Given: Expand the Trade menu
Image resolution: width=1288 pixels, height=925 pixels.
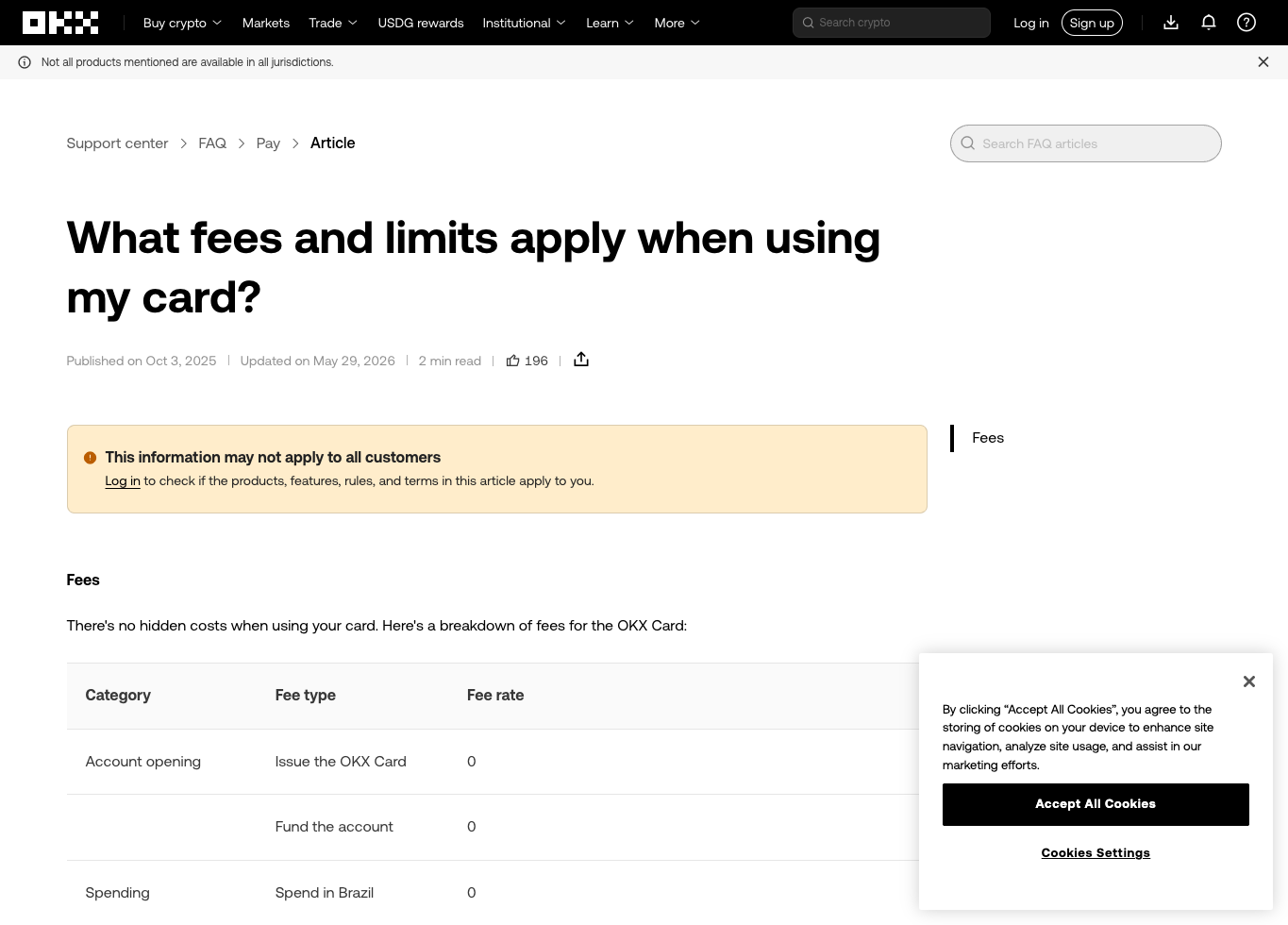Looking at the screenshot, I should click(333, 23).
